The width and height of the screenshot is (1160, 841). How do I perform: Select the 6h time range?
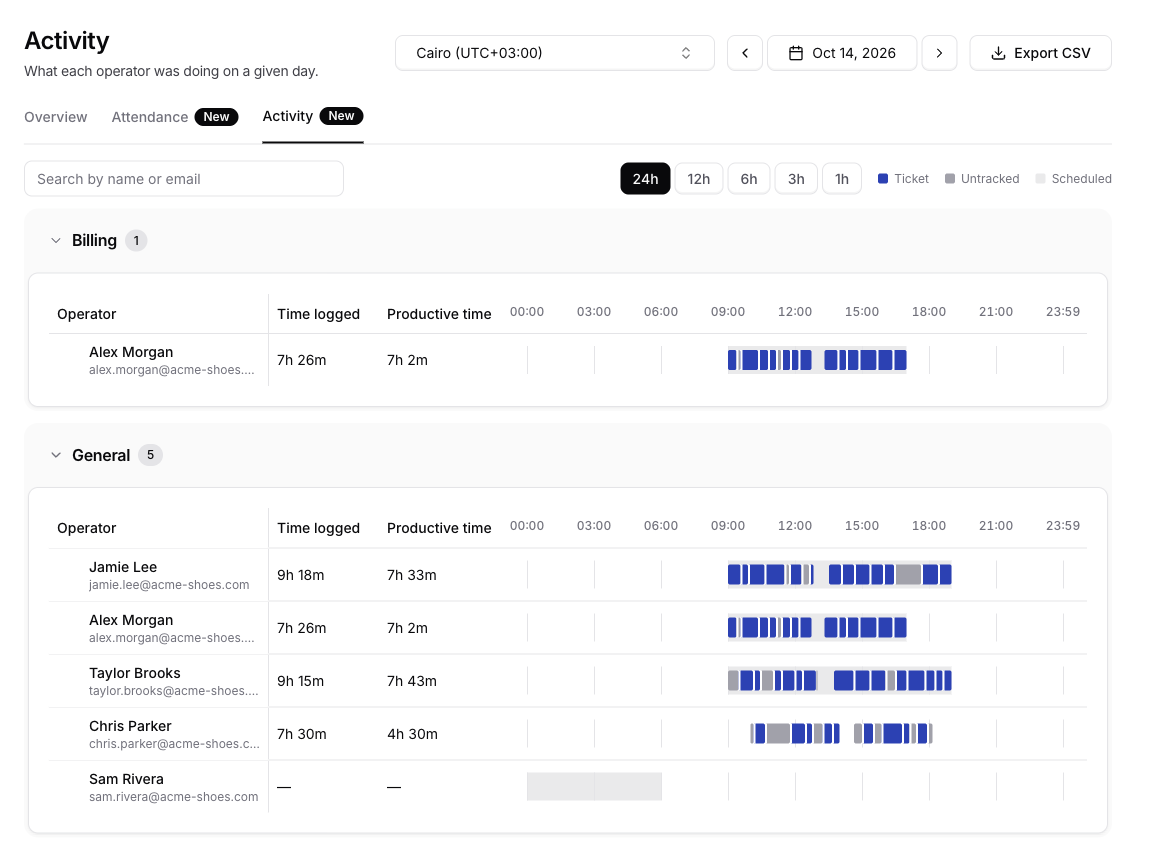(749, 179)
